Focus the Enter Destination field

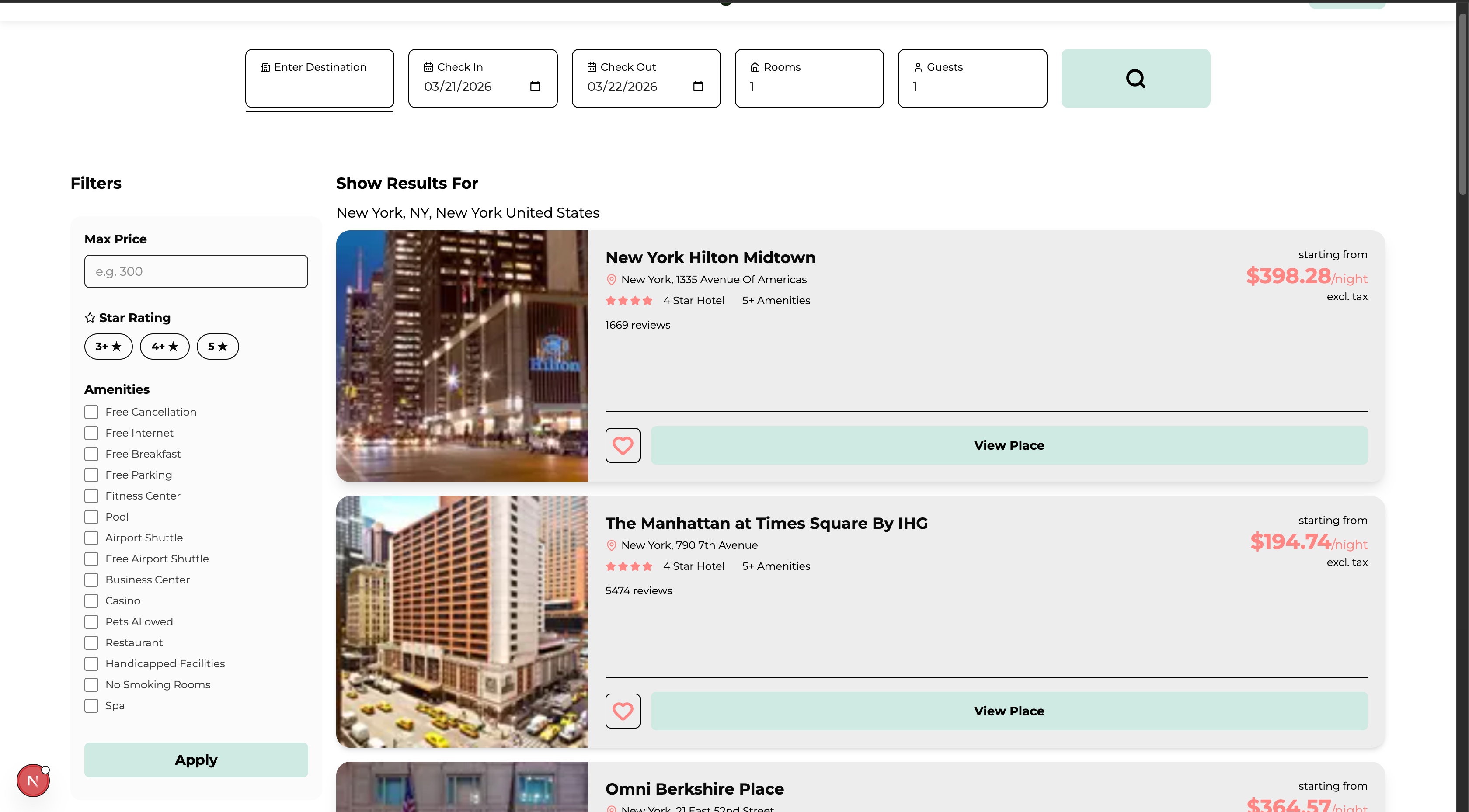(x=319, y=78)
